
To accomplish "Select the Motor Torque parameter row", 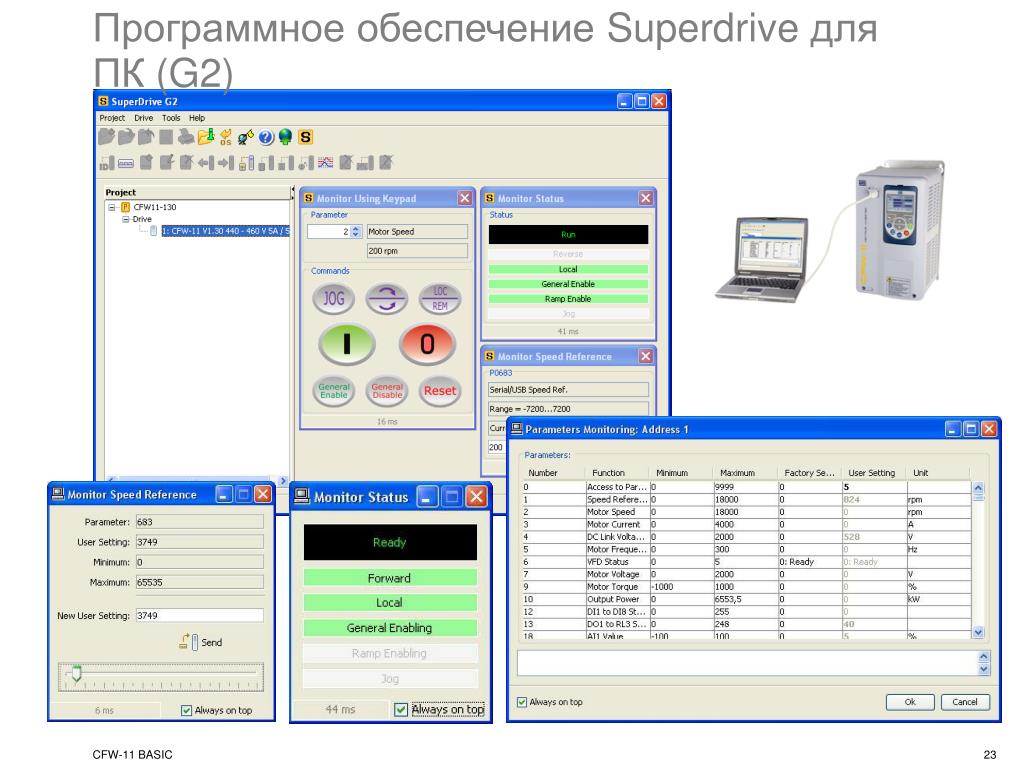I will point(746,586).
